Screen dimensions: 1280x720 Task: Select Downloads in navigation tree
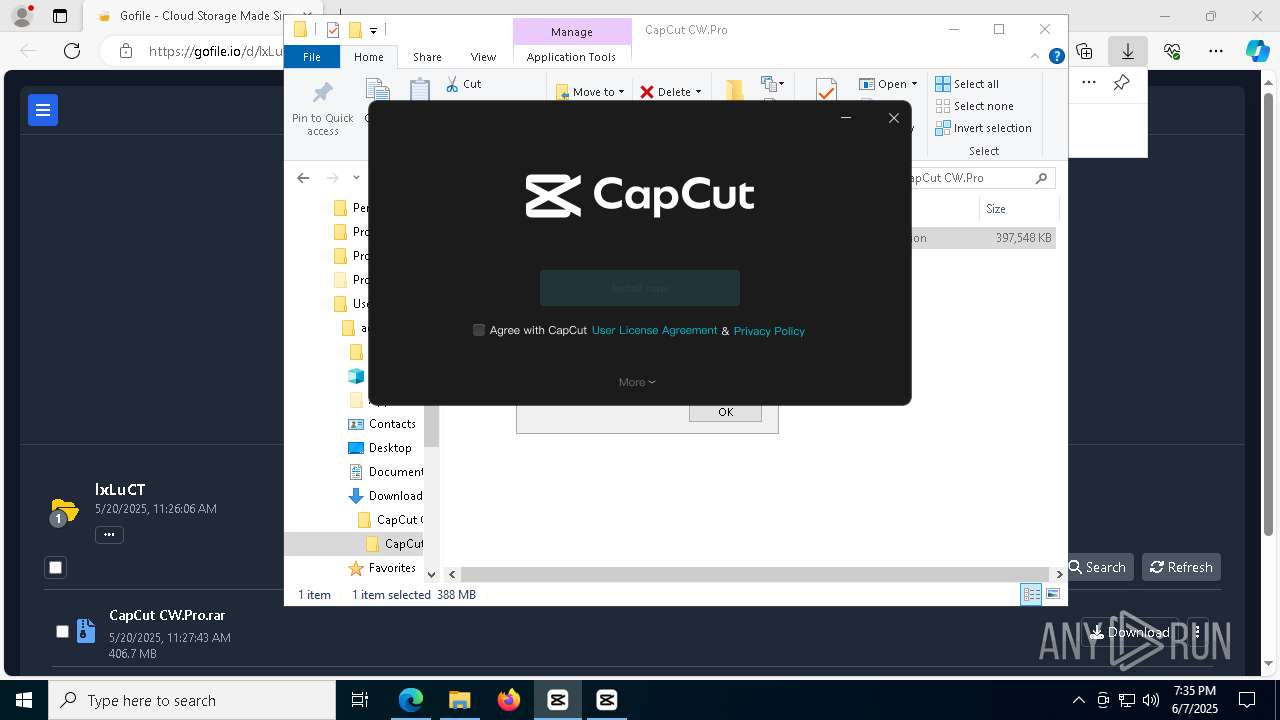pyautogui.click(x=385, y=496)
